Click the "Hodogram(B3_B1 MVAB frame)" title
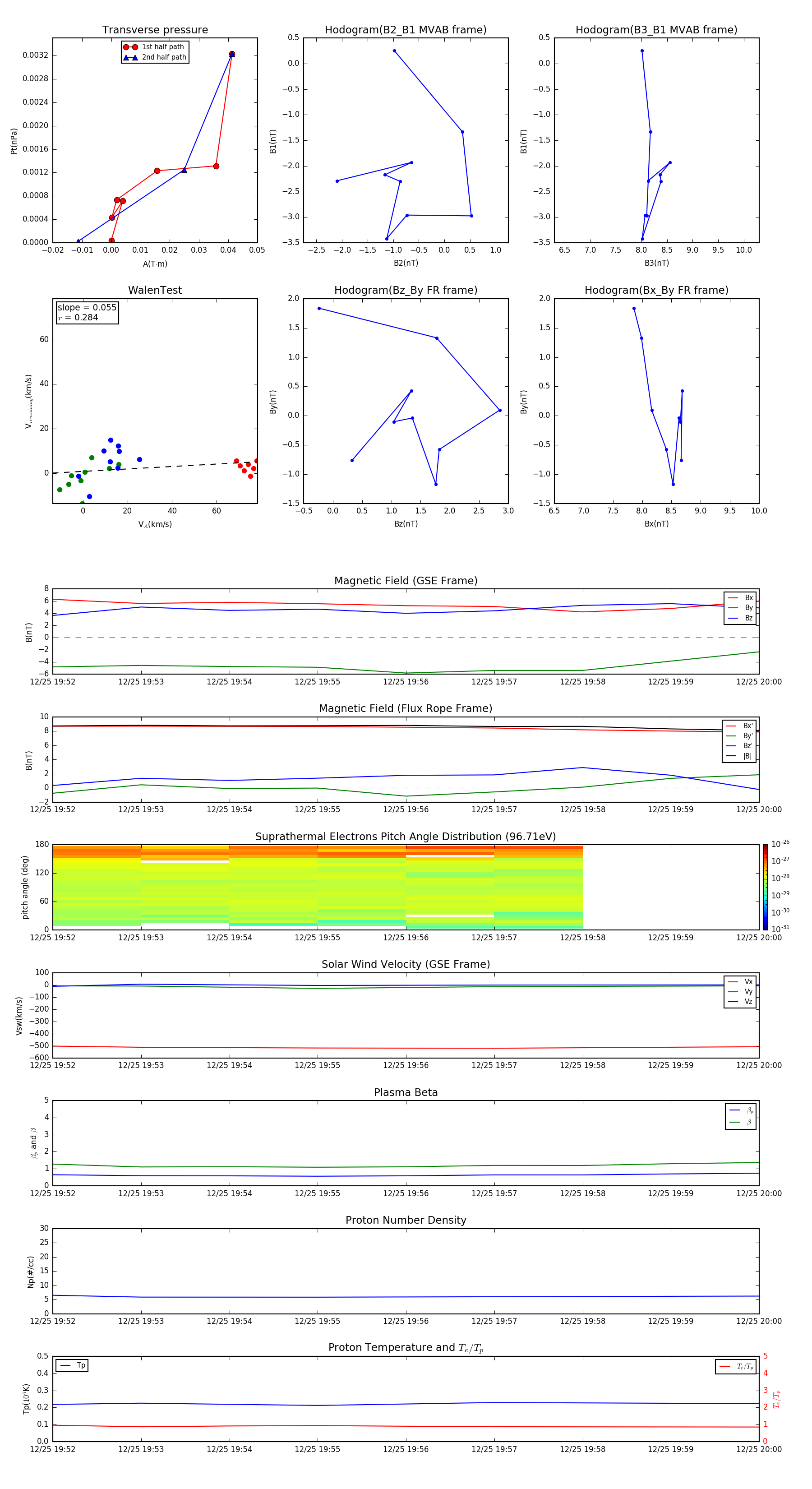This screenshot has height=1489, width=812. click(656, 30)
